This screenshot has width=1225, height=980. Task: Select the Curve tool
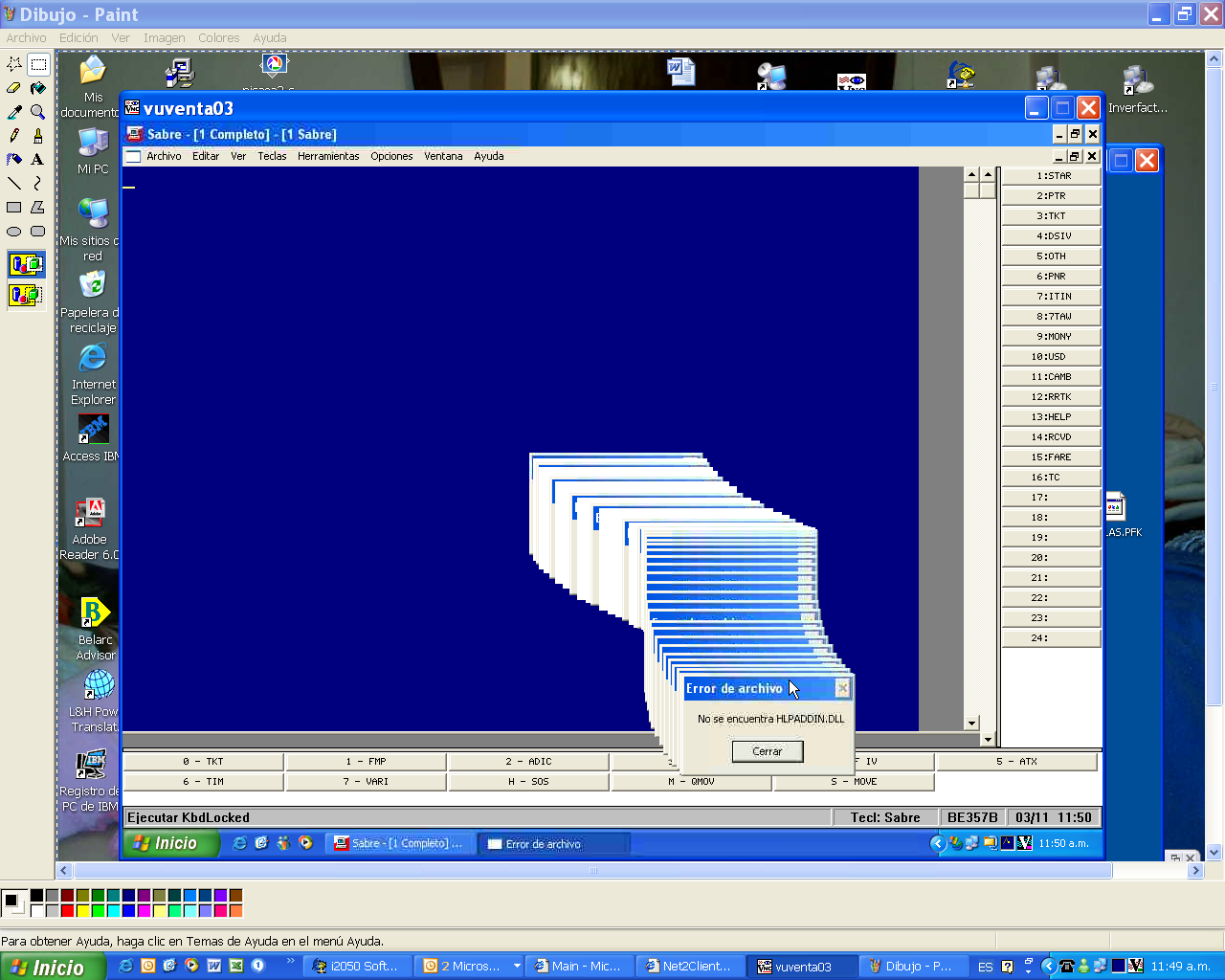click(x=38, y=183)
